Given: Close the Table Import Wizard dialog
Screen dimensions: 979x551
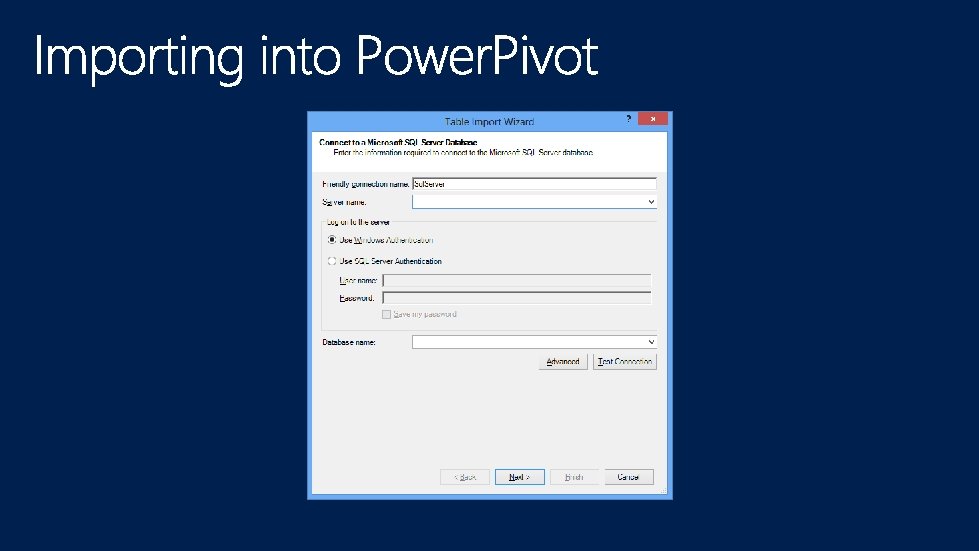Looking at the screenshot, I should point(652,119).
